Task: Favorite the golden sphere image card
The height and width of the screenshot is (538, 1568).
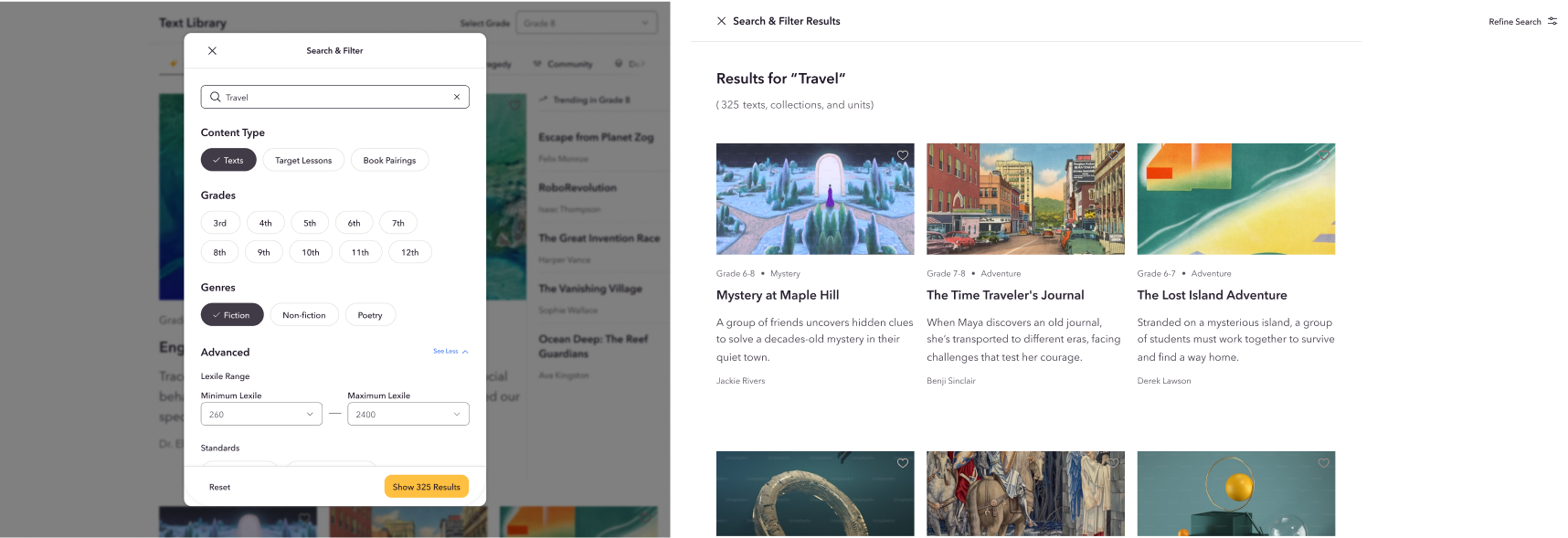Action: click(1323, 463)
